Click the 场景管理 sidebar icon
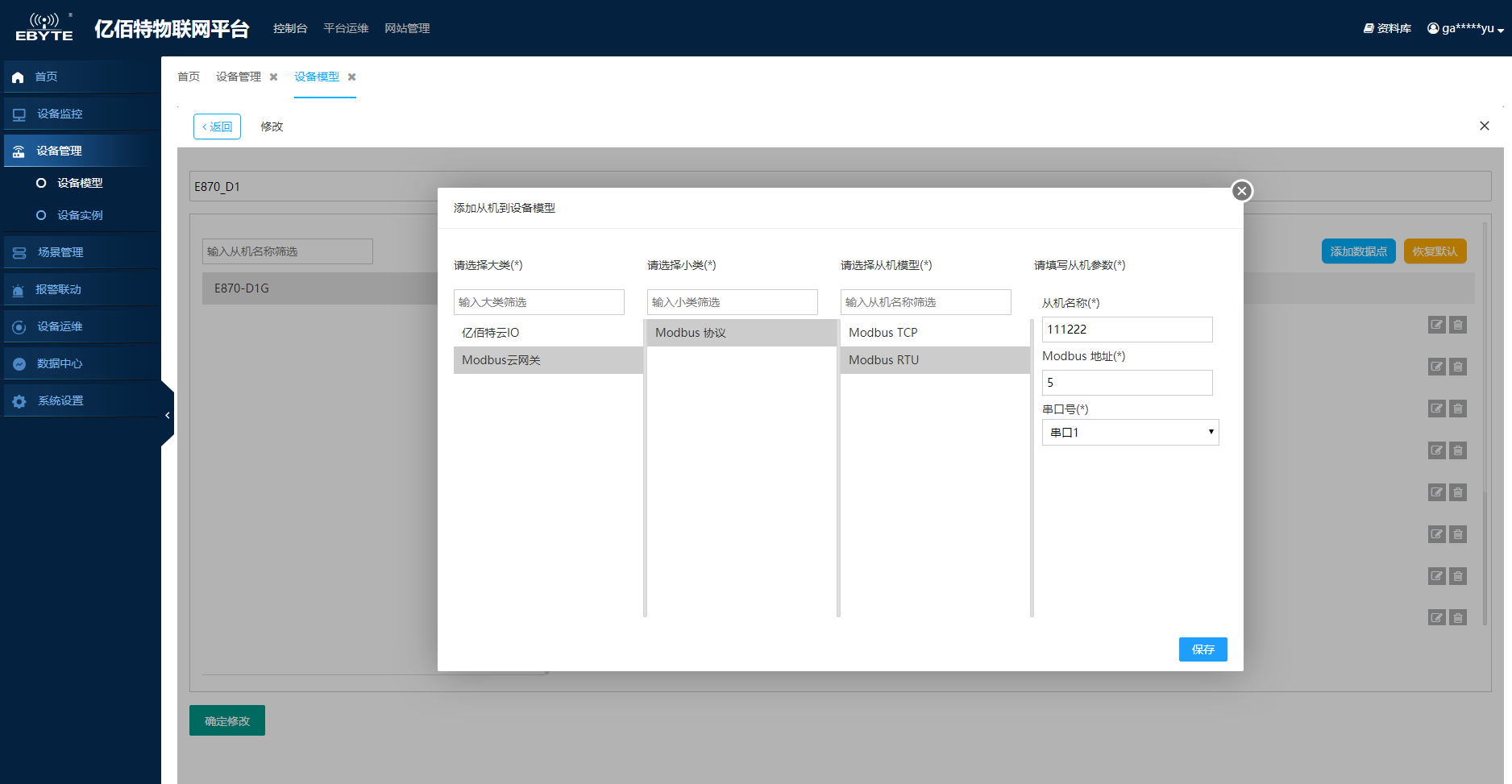 19,253
